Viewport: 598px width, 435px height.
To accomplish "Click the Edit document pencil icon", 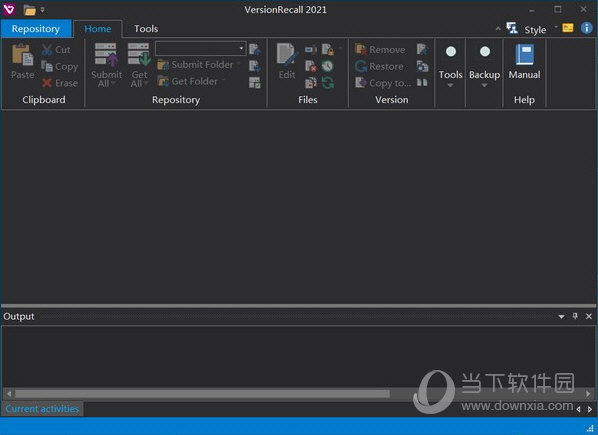I will click(x=287, y=55).
